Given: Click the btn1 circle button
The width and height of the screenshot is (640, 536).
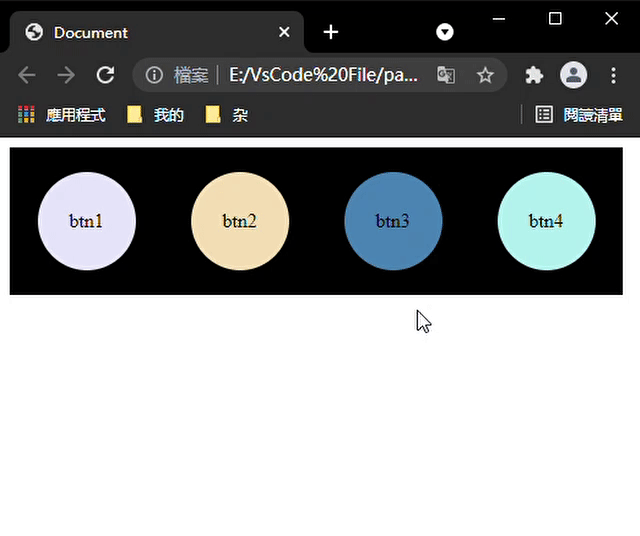Looking at the screenshot, I should pyautogui.click(x=87, y=221).
